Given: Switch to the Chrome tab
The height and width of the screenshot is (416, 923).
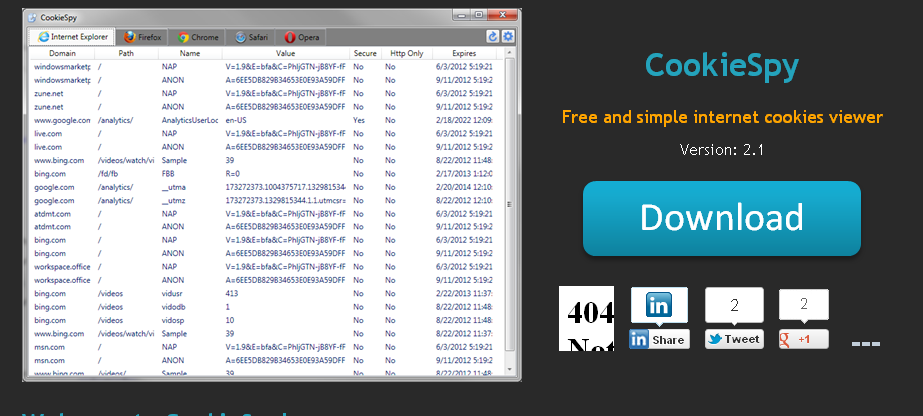Looking at the screenshot, I should pos(198,37).
